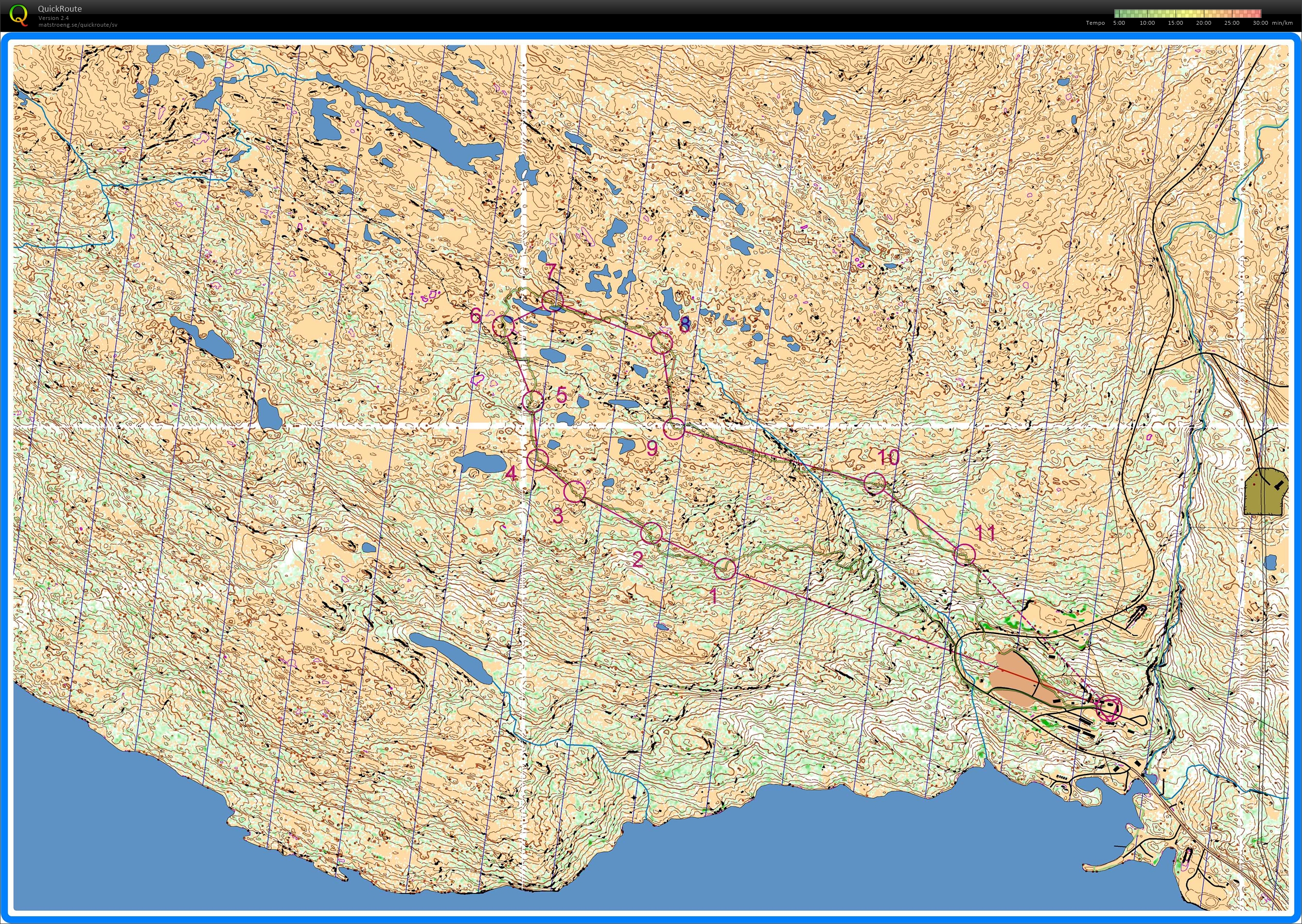1302x924 pixels.
Task: Click the 'Version 2.4' text
Action: tap(53, 18)
